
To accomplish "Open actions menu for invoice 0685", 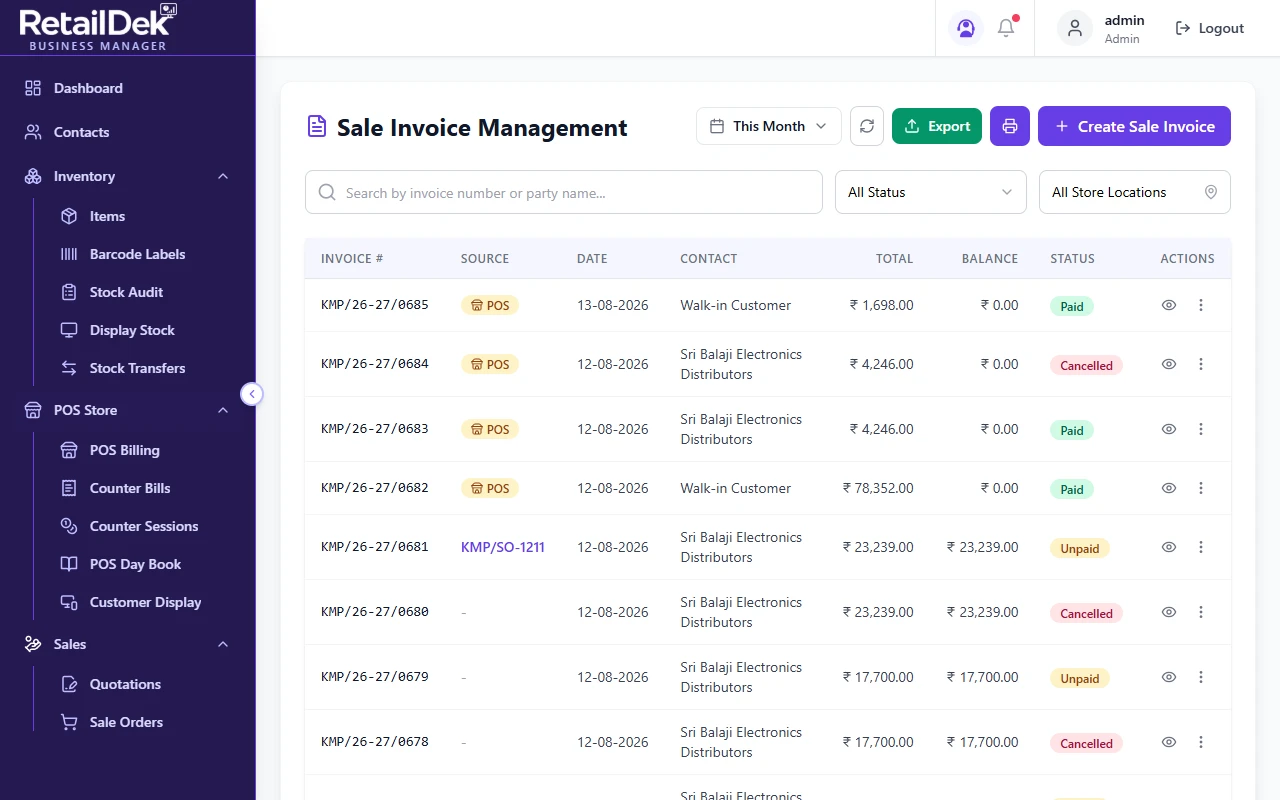I will (1201, 305).
